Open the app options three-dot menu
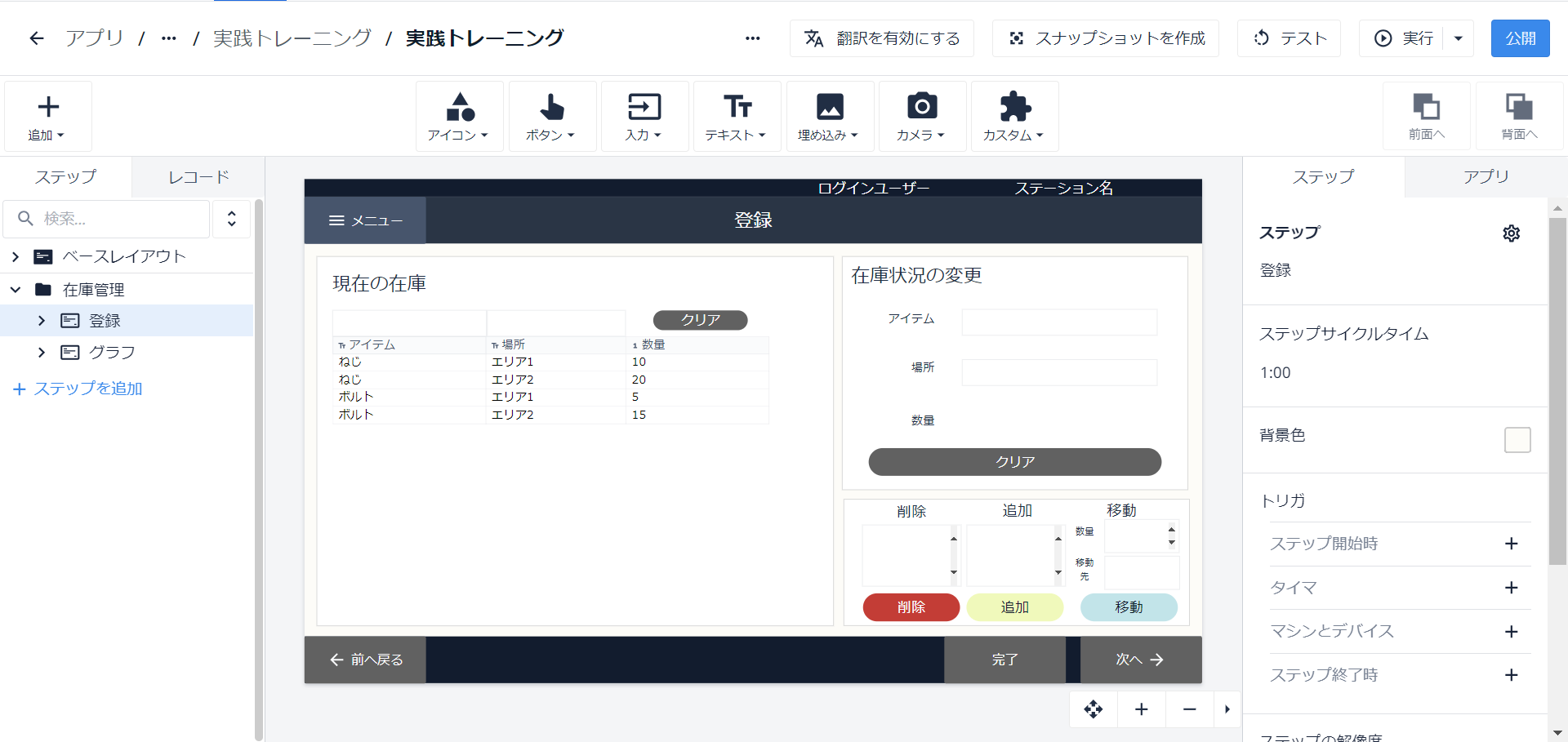The image size is (1568, 742). pyautogui.click(x=753, y=38)
